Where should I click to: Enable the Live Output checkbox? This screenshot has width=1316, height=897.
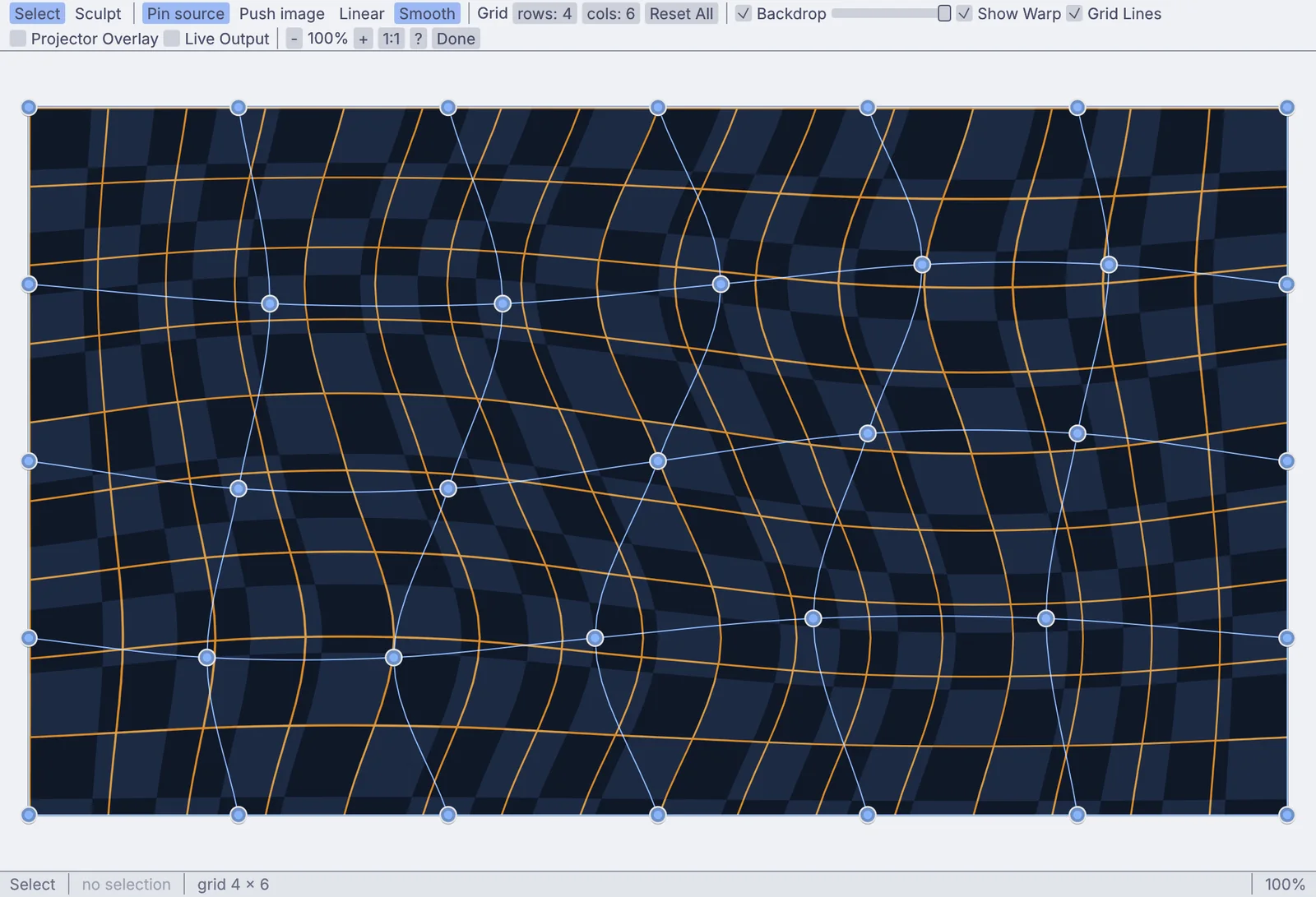click(172, 39)
